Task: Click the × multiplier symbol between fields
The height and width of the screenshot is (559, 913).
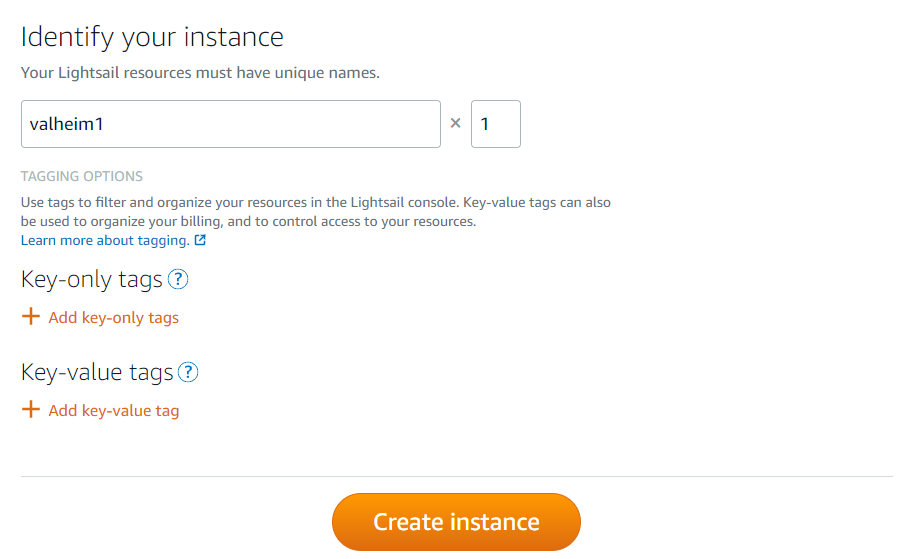Action: (x=455, y=123)
